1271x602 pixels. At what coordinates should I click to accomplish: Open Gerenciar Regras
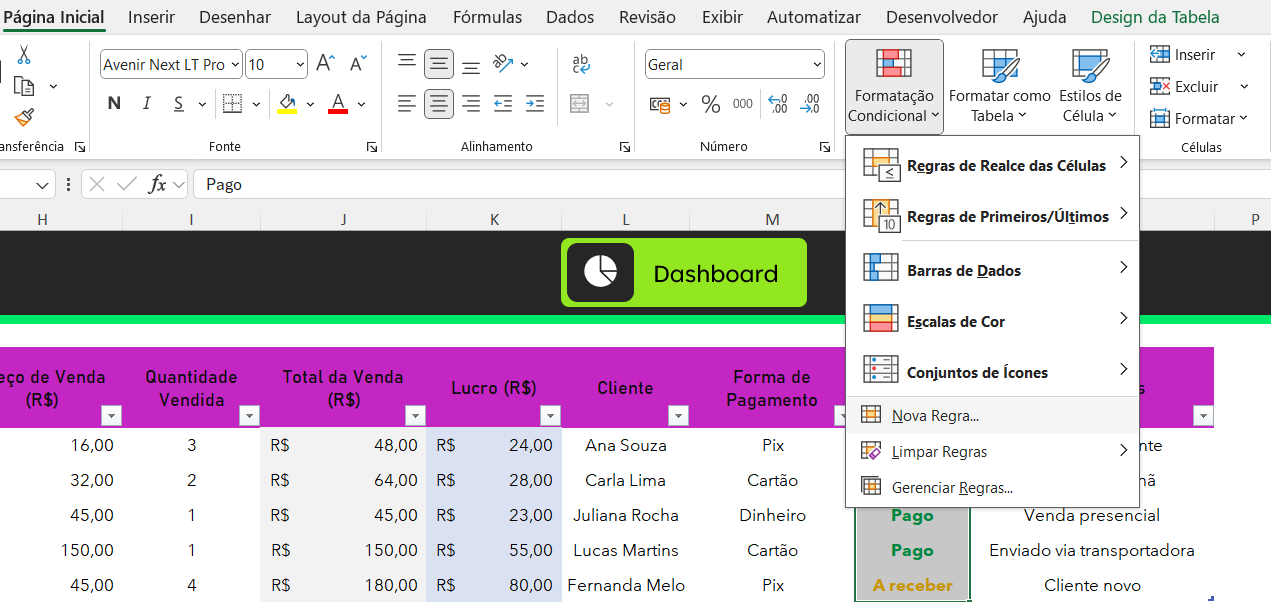(952, 487)
